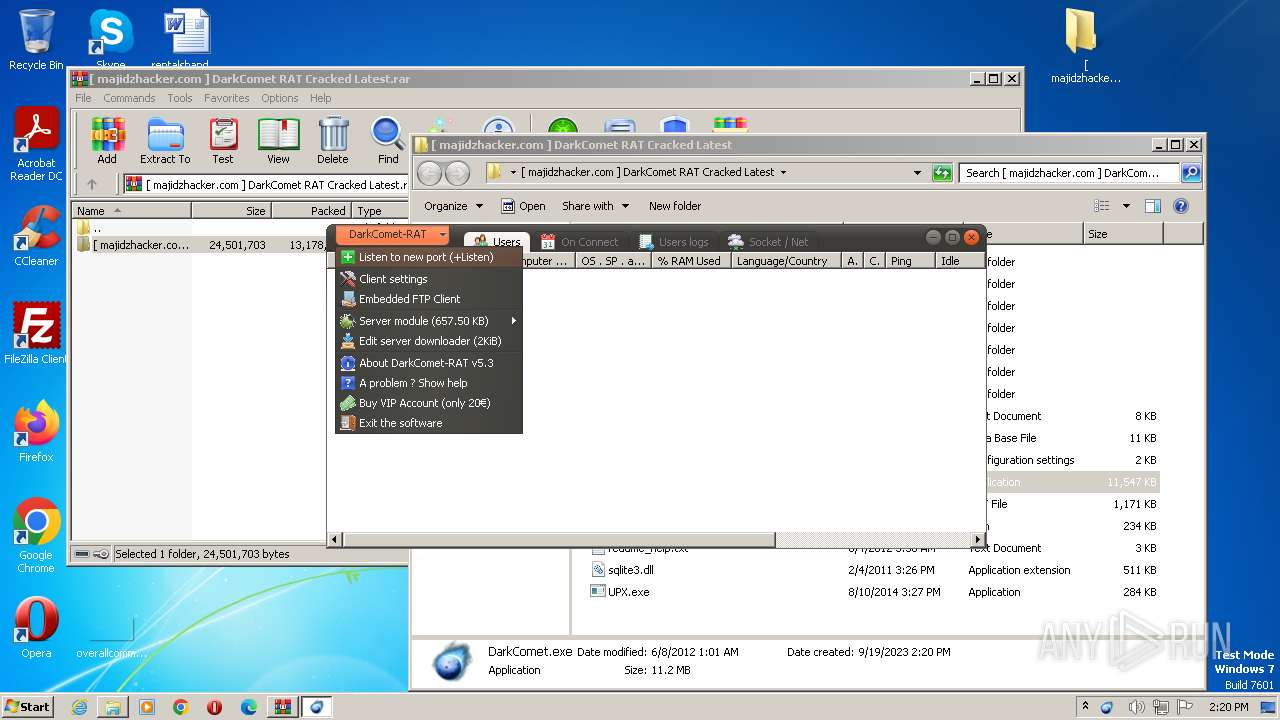Open change view options dropdown arrow
1280x720 pixels.
point(1126,206)
